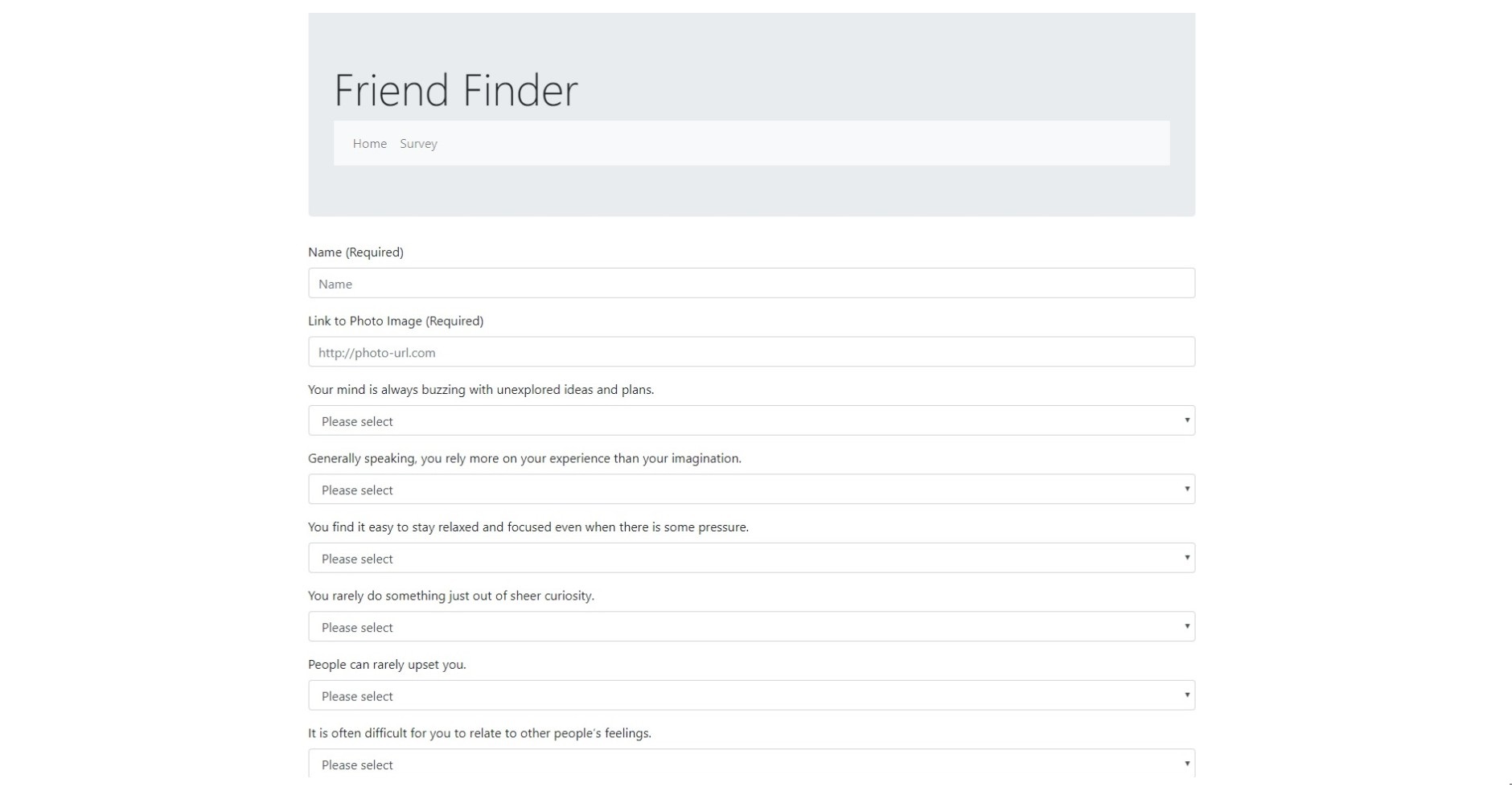Click the arrow on 'People can rarely upset you' dropdown
The image size is (1512, 791).
pyautogui.click(x=1186, y=695)
